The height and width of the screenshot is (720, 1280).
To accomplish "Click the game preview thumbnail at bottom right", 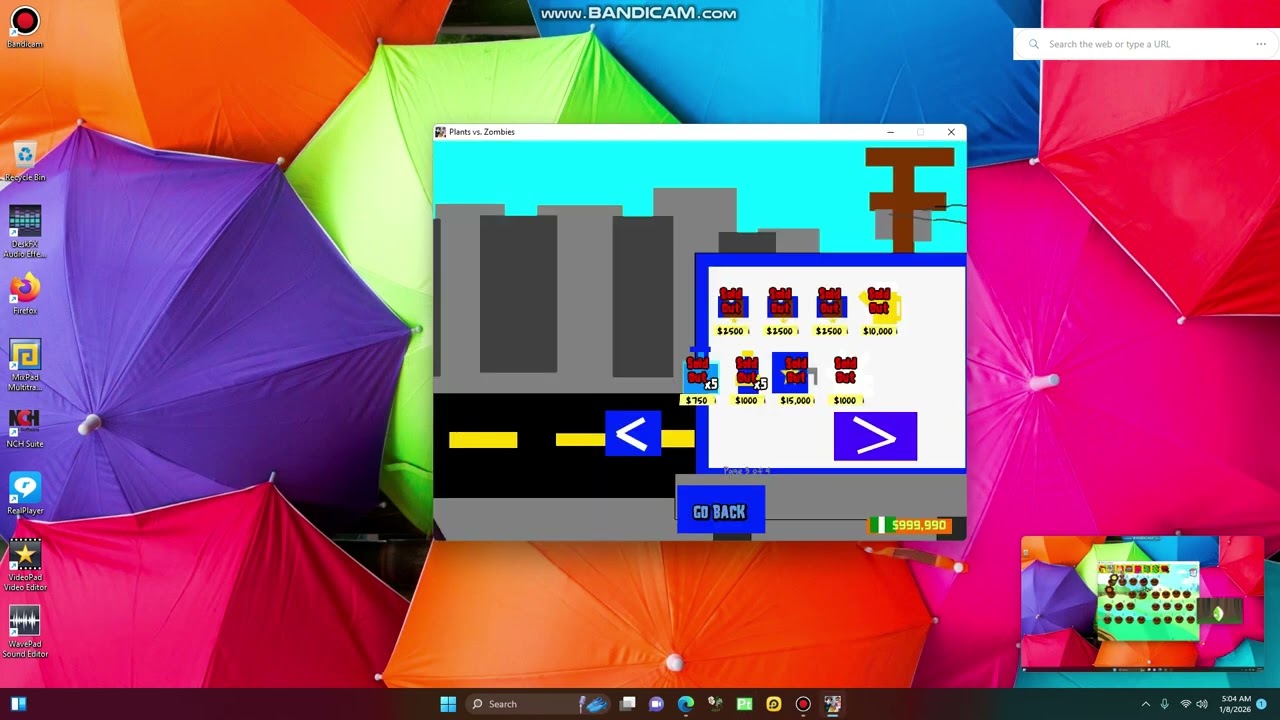I will 1142,604.
